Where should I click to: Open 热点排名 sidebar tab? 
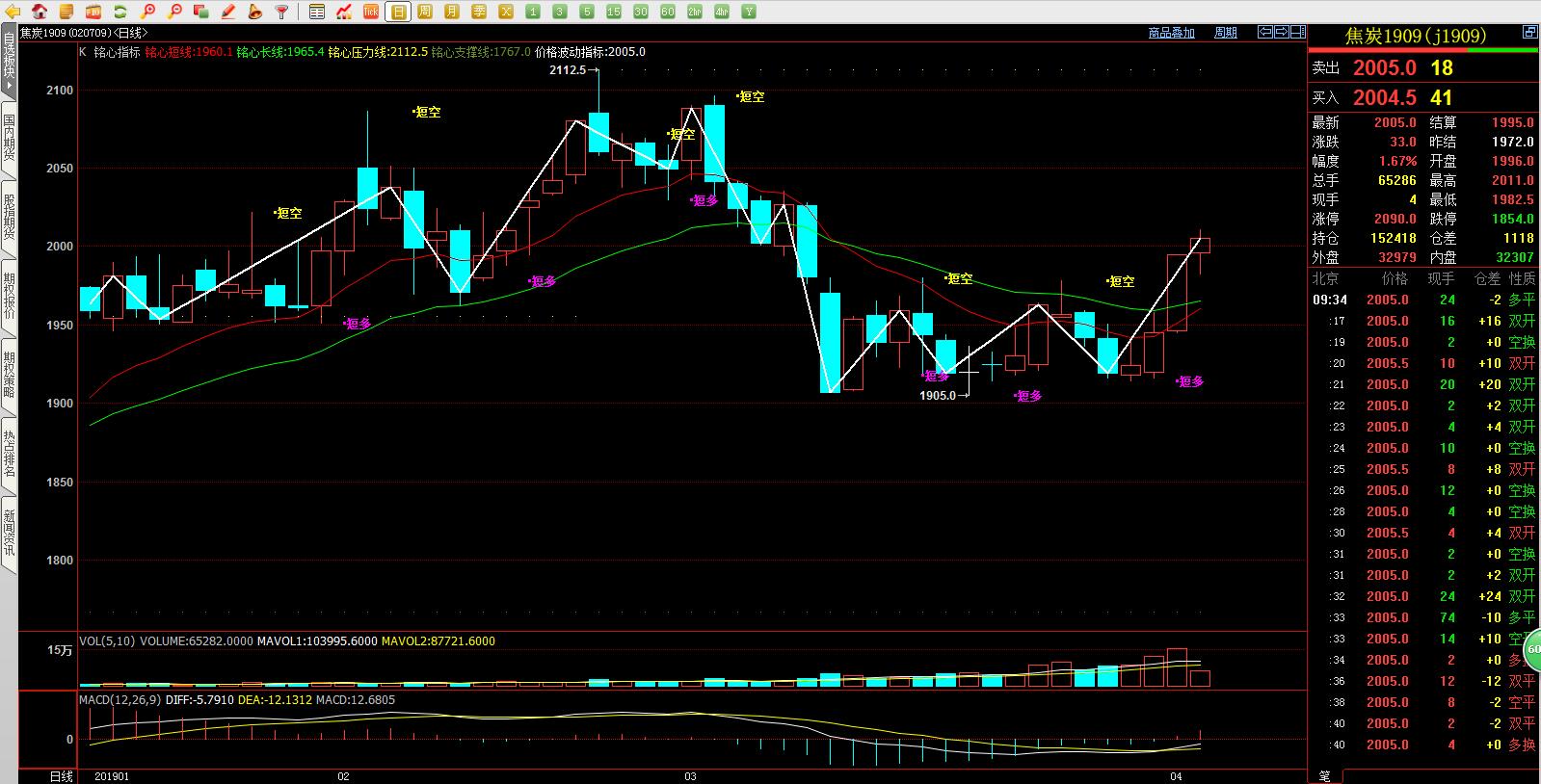click(x=9, y=455)
